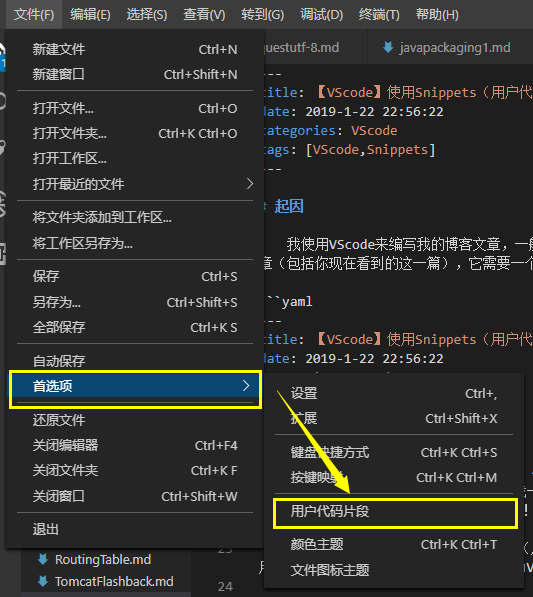This screenshot has width=533, height=597.
Task: Toggle 自动保存 auto save option
Action: click(x=135, y=361)
